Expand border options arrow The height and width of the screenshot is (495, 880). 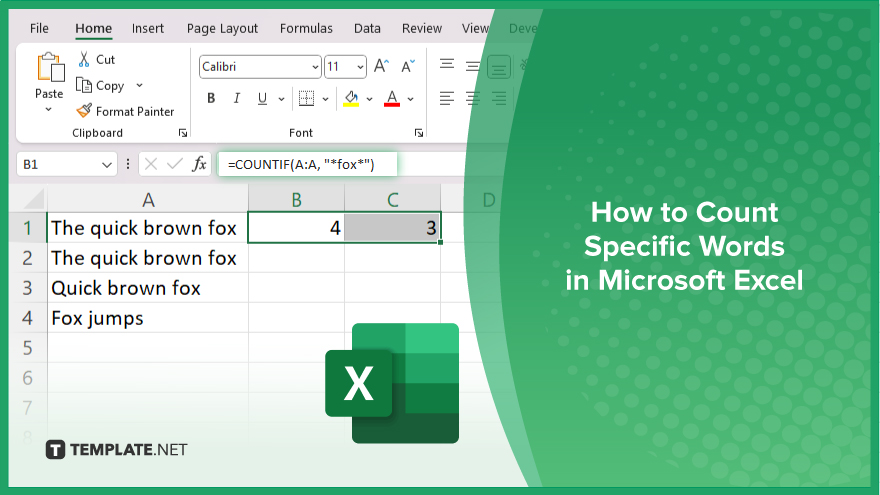[325, 99]
